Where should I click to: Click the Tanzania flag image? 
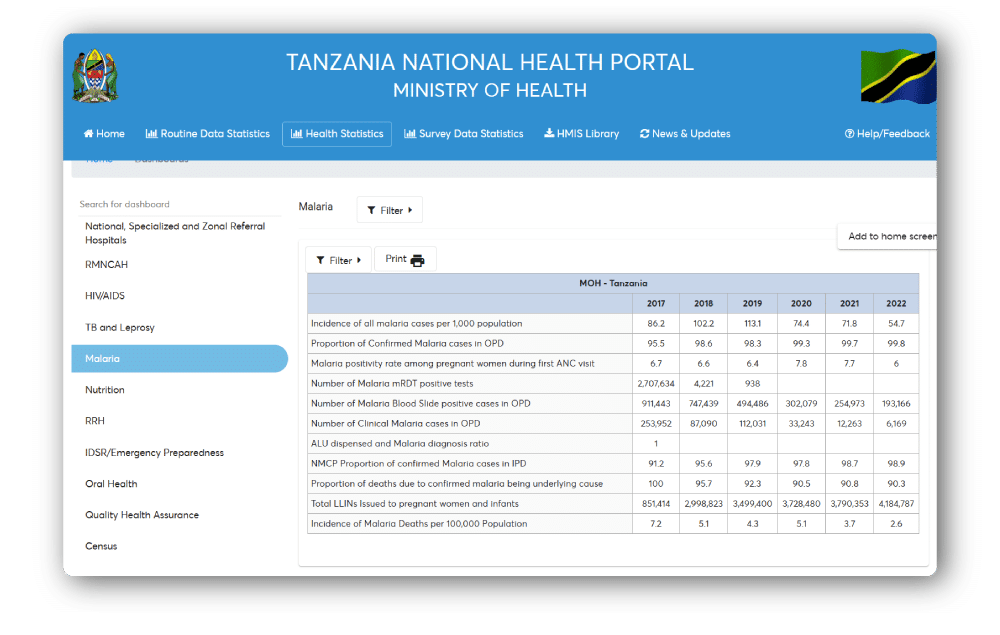898,77
